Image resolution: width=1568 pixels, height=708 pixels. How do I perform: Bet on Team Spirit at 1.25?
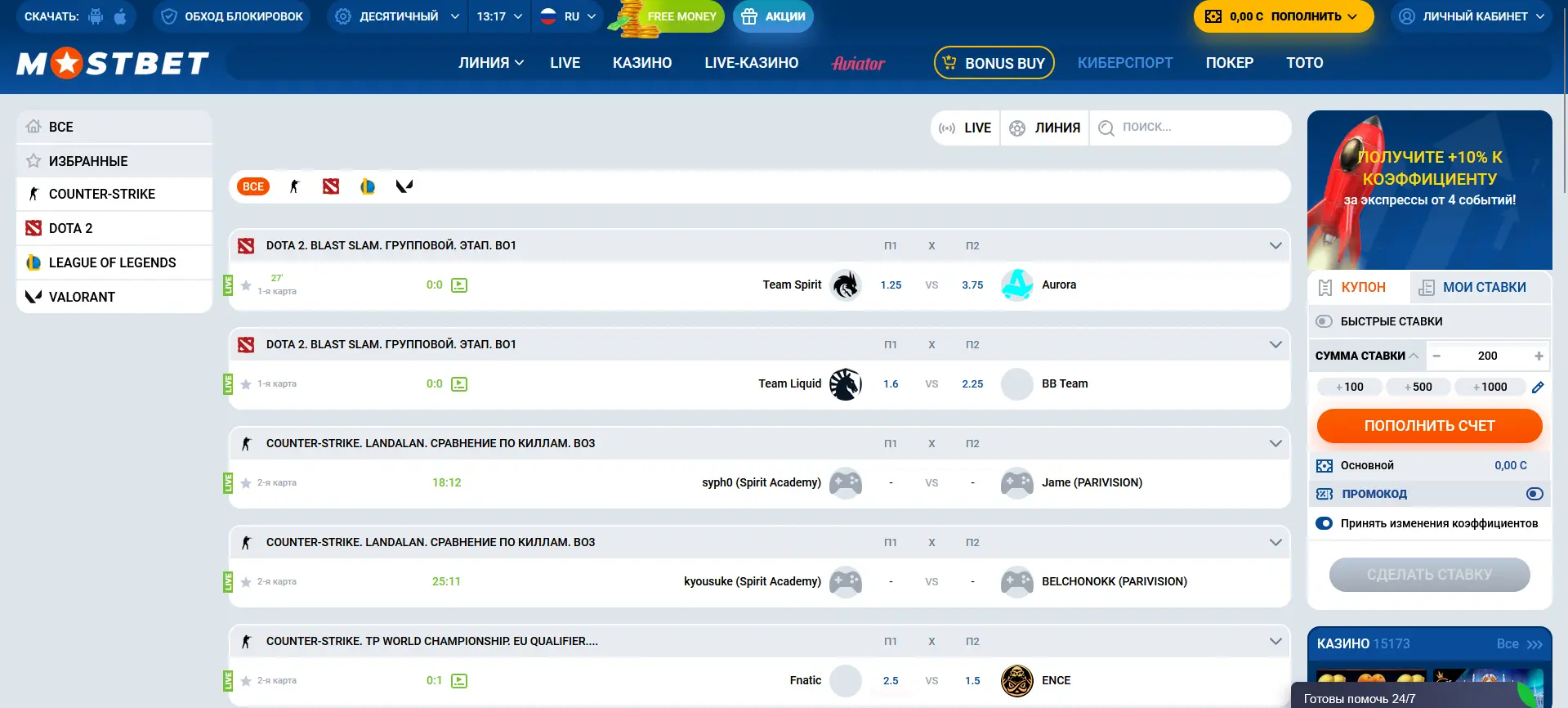891,285
